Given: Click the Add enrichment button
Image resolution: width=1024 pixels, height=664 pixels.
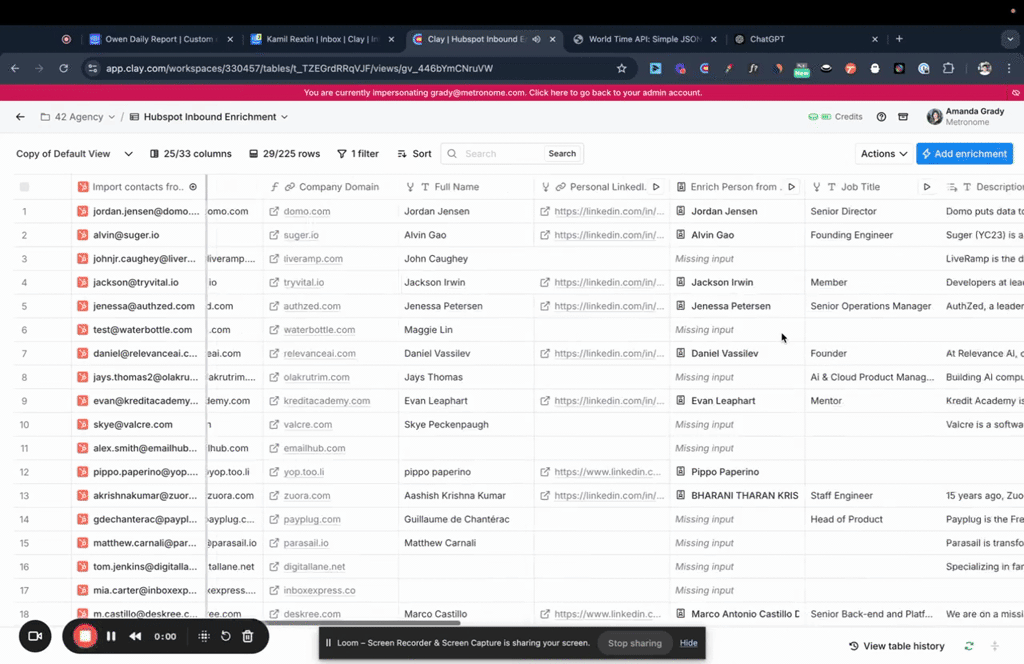Looking at the screenshot, I should click(x=964, y=154).
